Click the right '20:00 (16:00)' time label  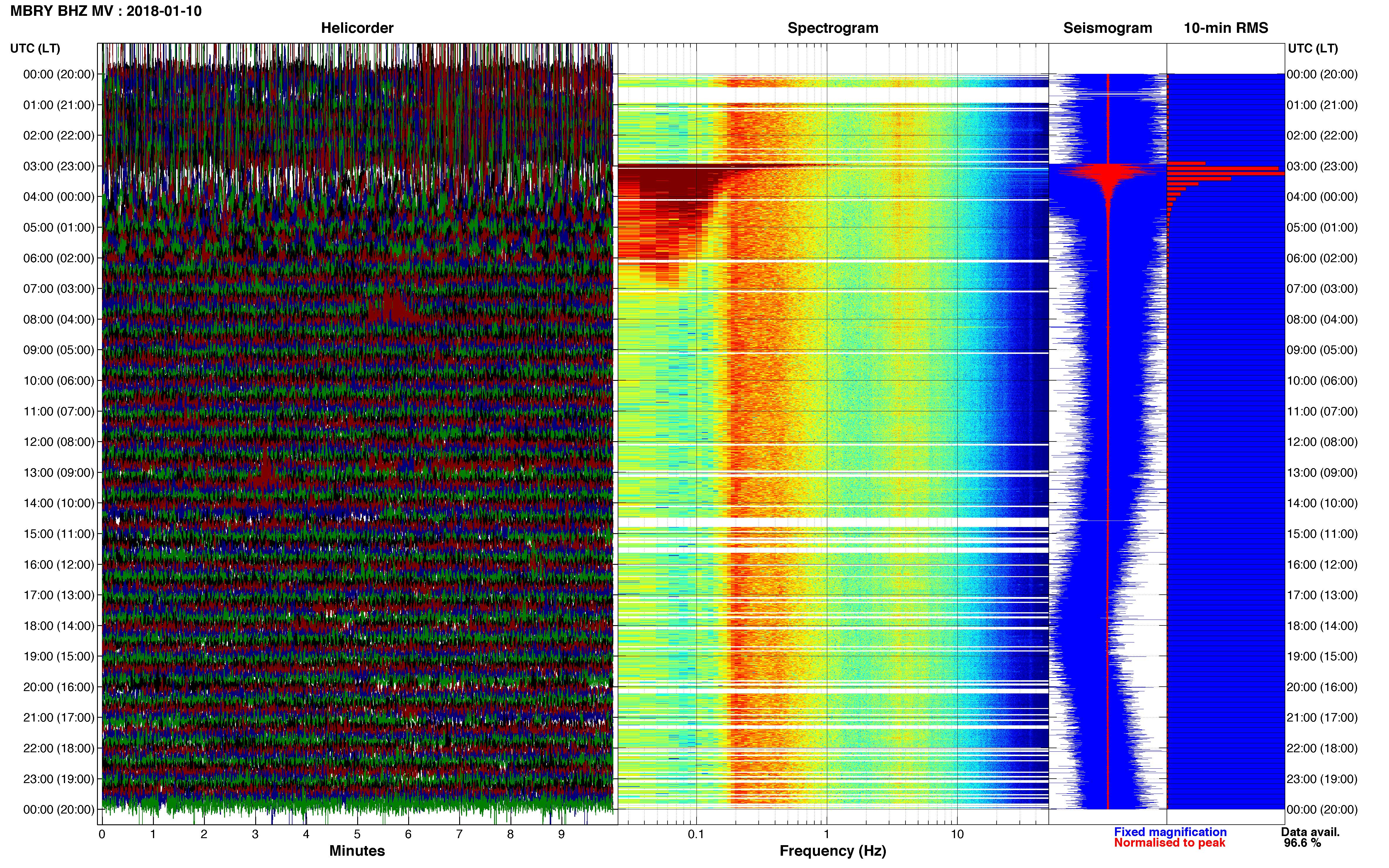[1322, 687]
